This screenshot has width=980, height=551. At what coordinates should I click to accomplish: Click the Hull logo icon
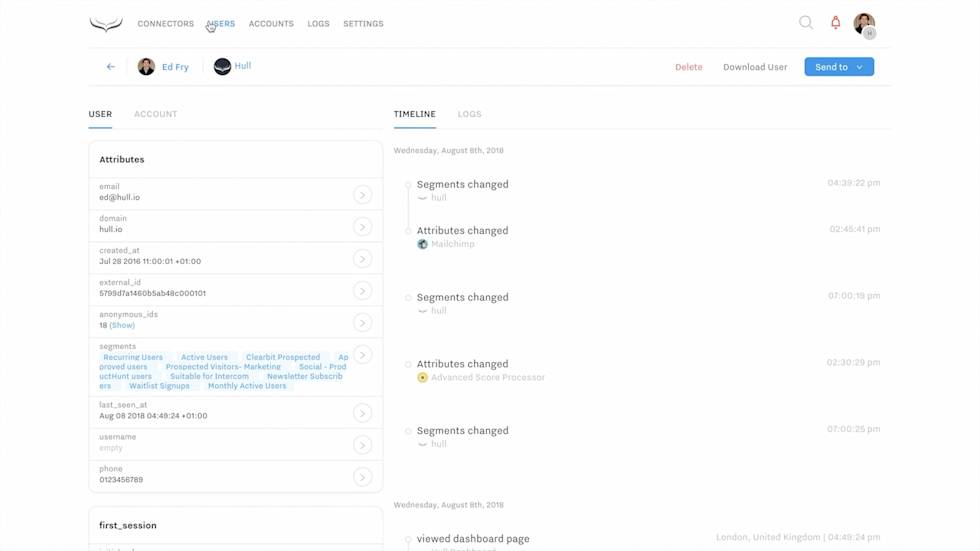[x=106, y=24]
